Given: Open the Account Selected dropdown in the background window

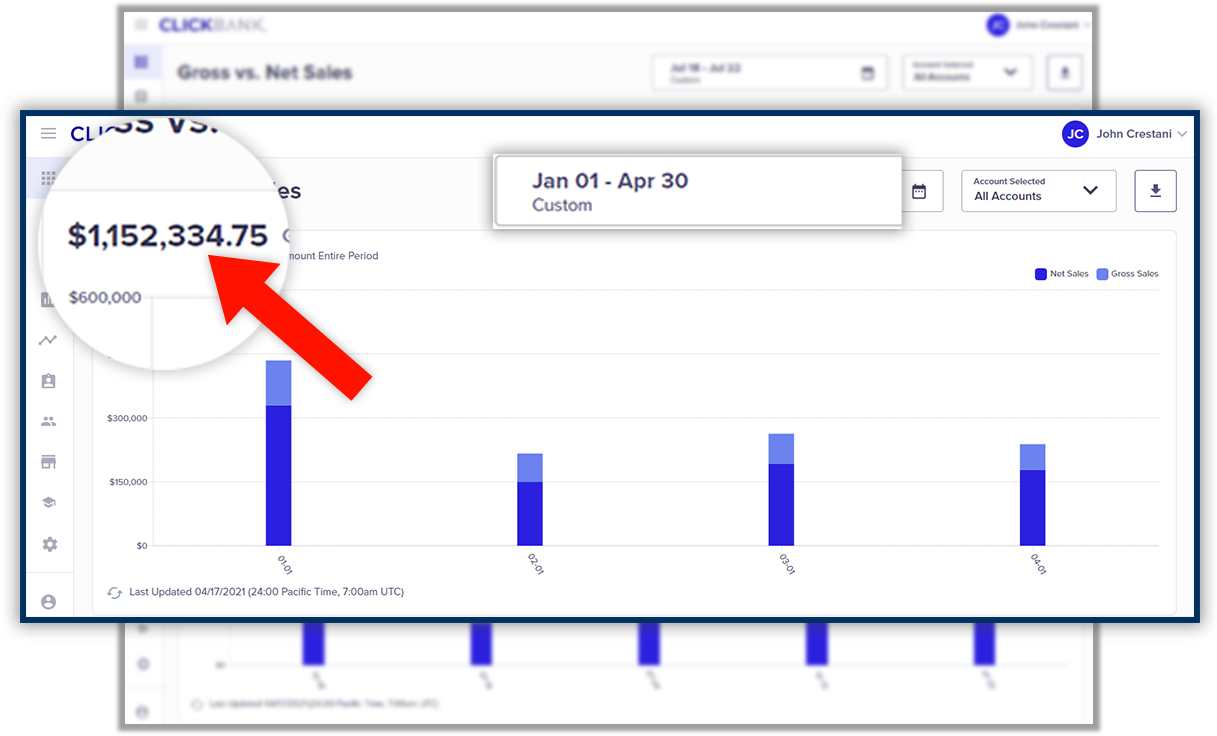Looking at the screenshot, I should [967, 73].
